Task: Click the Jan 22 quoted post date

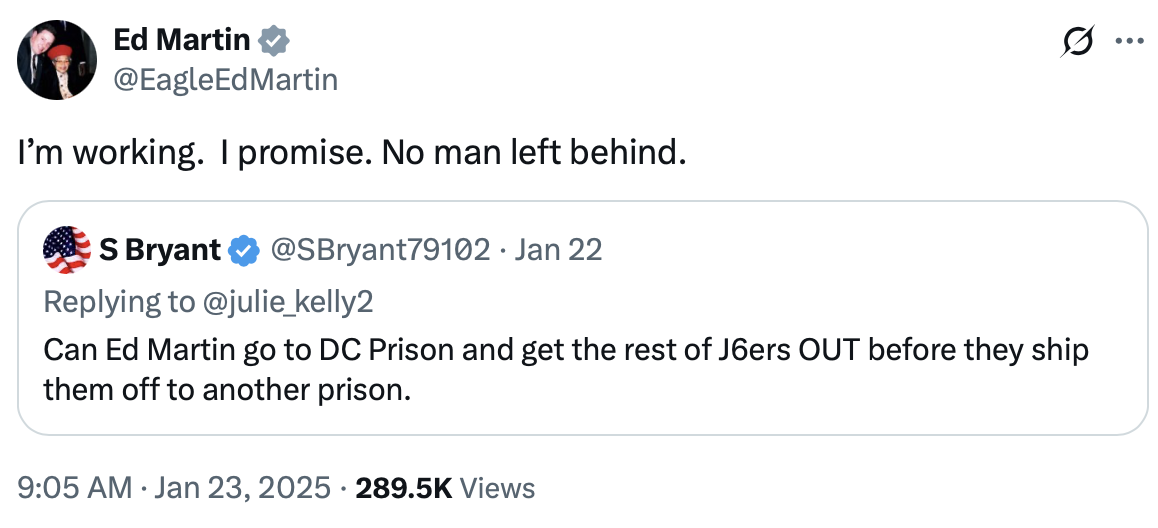Action: click(x=558, y=250)
